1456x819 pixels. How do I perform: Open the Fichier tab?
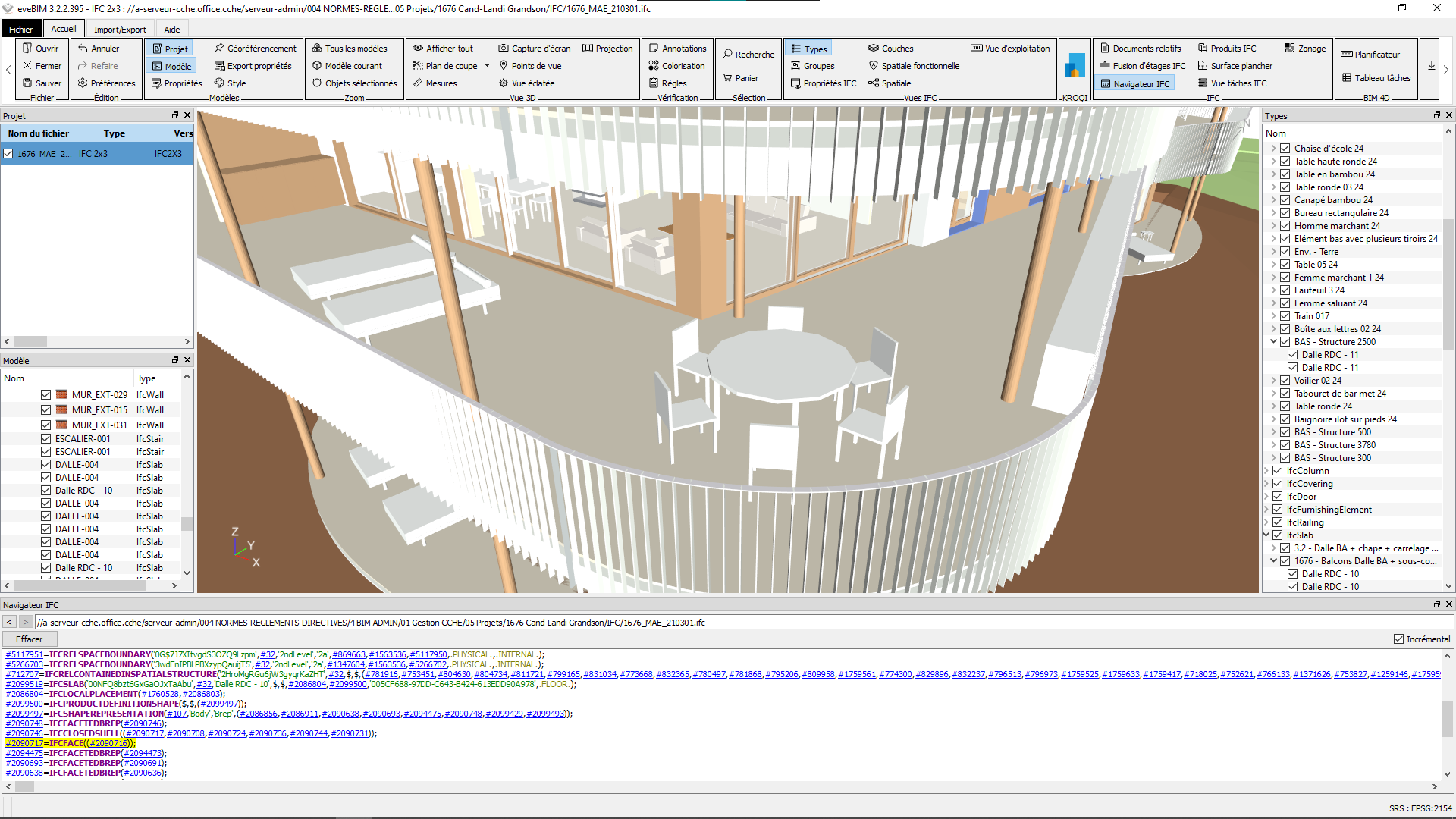tap(21, 30)
